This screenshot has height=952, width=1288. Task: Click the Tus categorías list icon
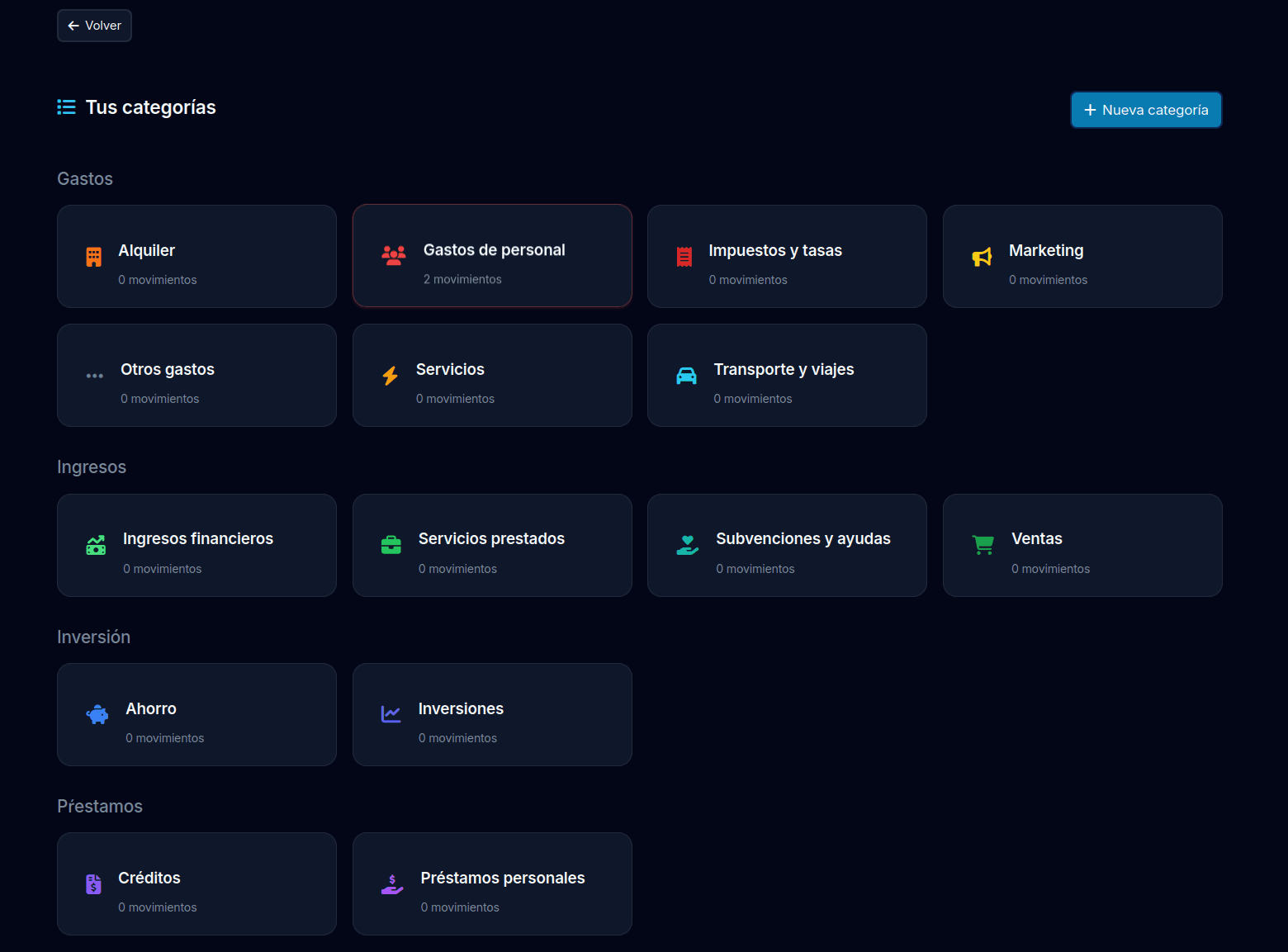pyautogui.click(x=66, y=107)
